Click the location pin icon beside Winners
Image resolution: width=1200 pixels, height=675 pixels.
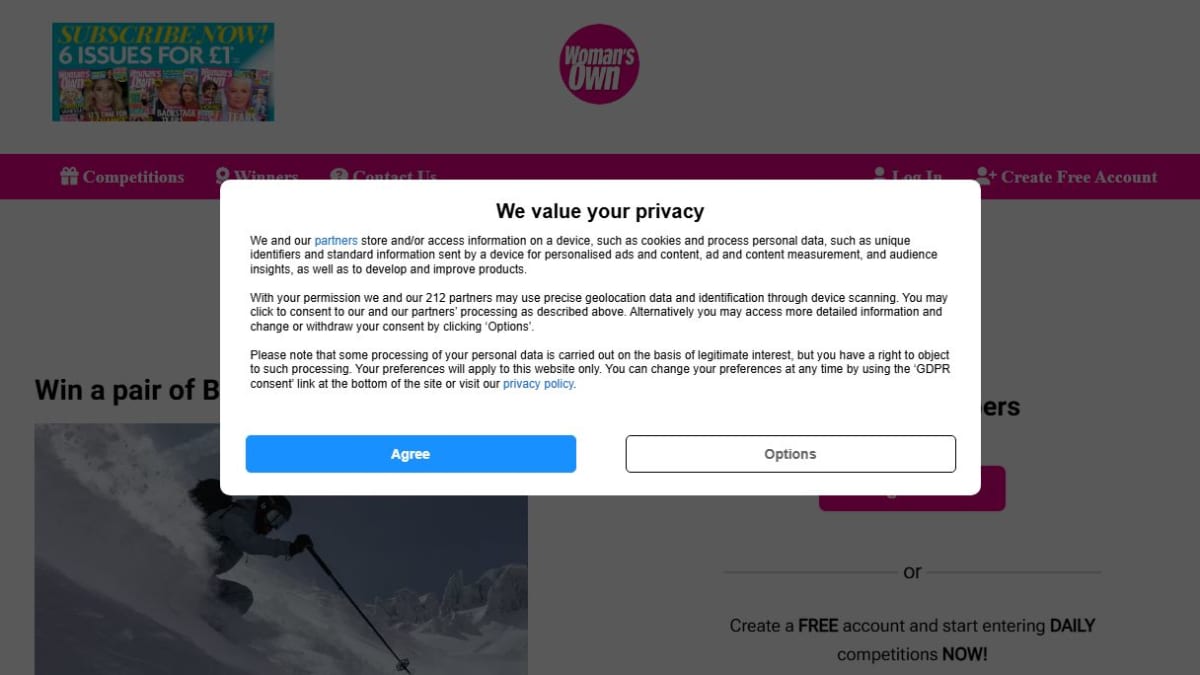click(x=223, y=176)
